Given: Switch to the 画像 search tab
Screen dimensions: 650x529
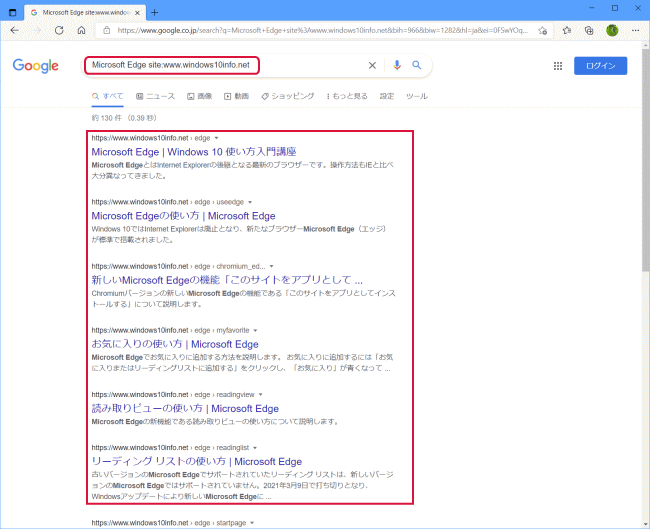Looking at the screenshot, I should pyautogui.click(x=199, y=96).
